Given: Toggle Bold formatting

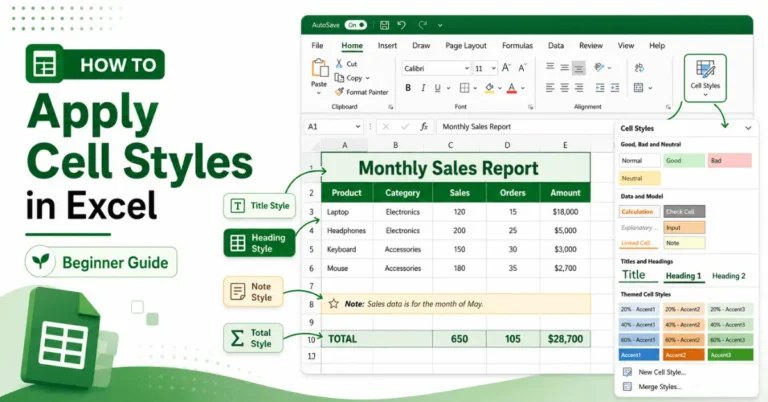Looking at the screenshot, I should point(408,88).
